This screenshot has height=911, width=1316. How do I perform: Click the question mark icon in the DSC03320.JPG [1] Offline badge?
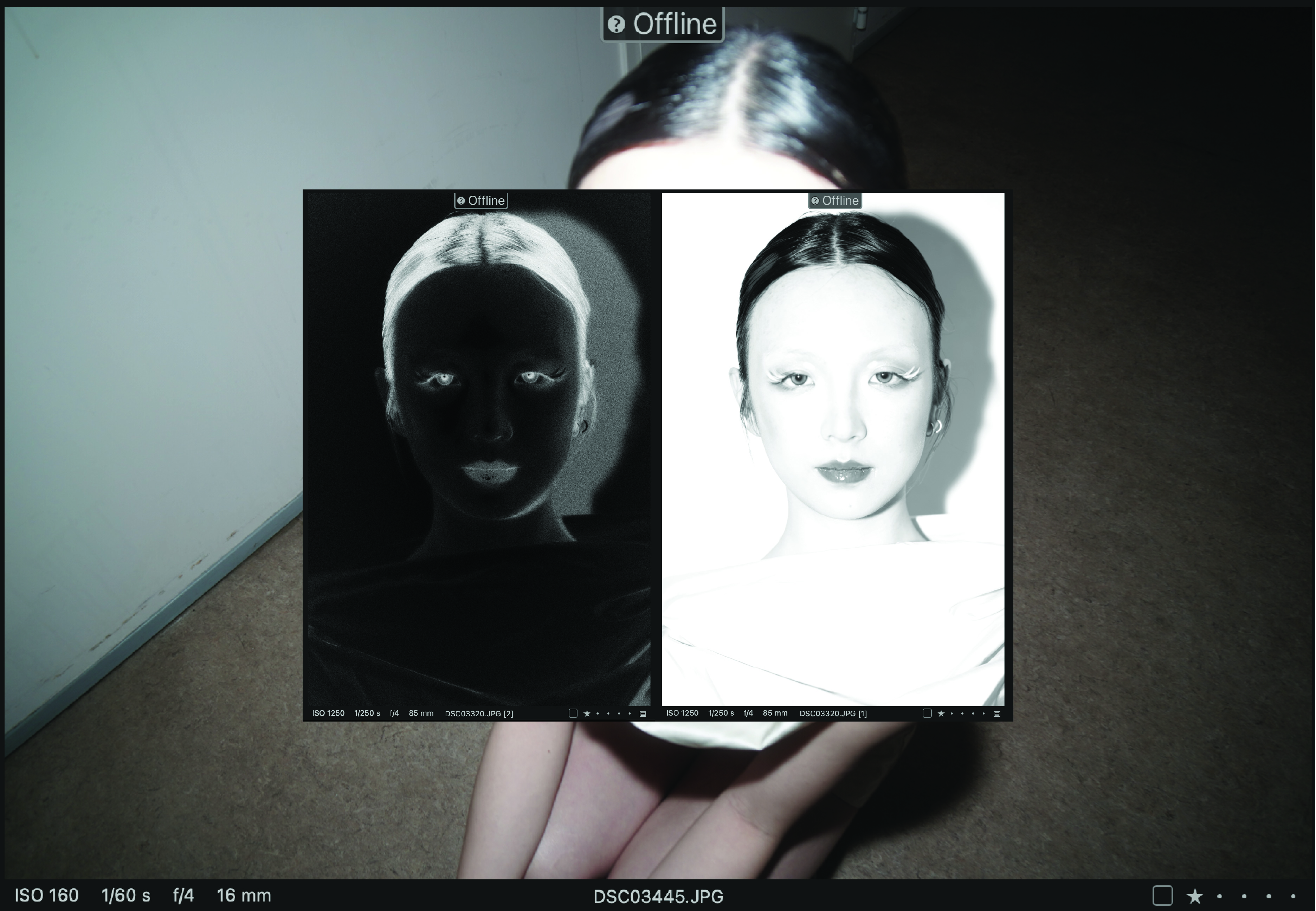815,201
